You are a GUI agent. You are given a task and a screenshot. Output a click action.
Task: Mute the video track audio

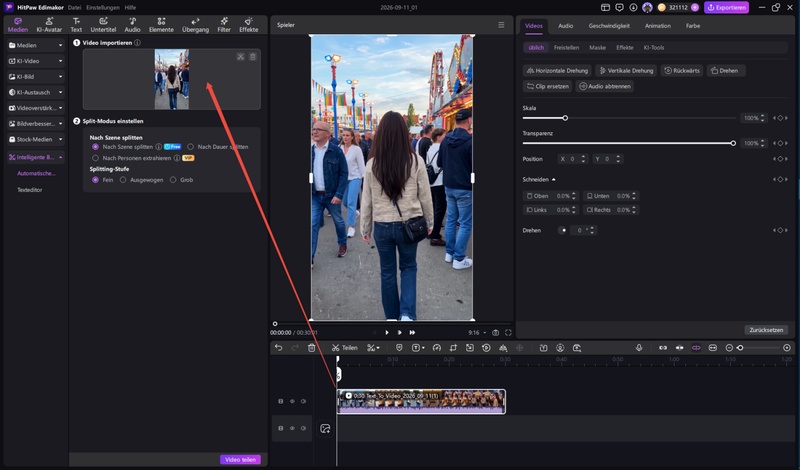(304, 401)
